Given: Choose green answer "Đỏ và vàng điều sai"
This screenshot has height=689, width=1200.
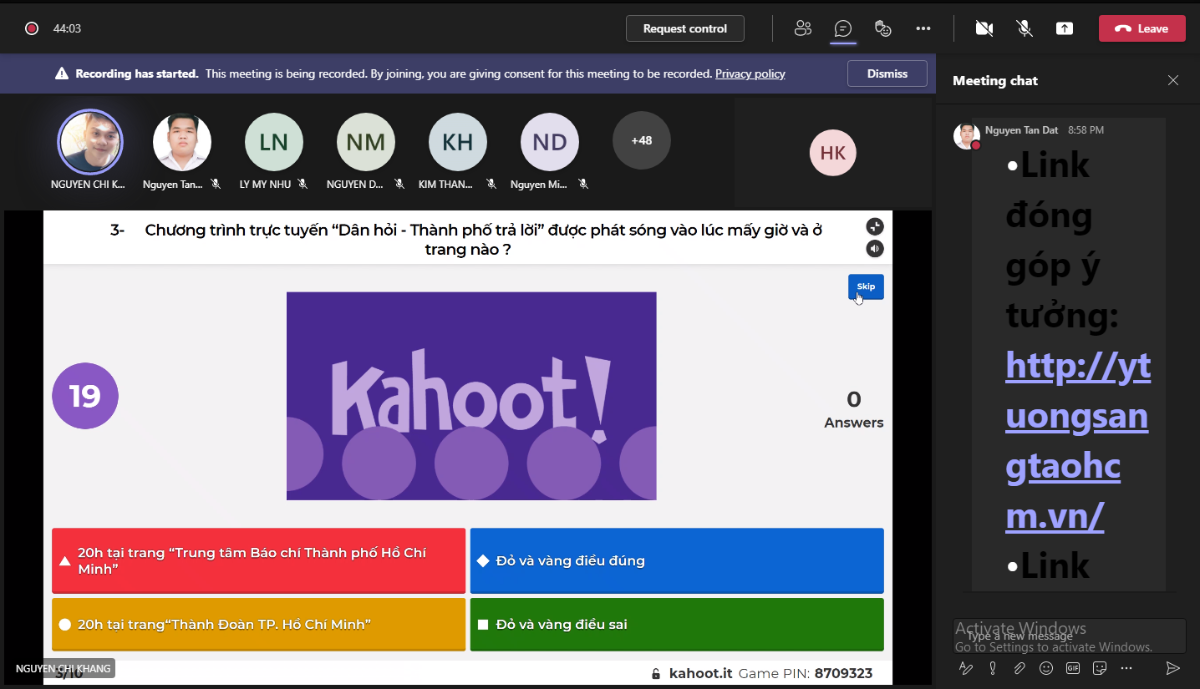Looking at the screenshot, I should tap(677, 625).
